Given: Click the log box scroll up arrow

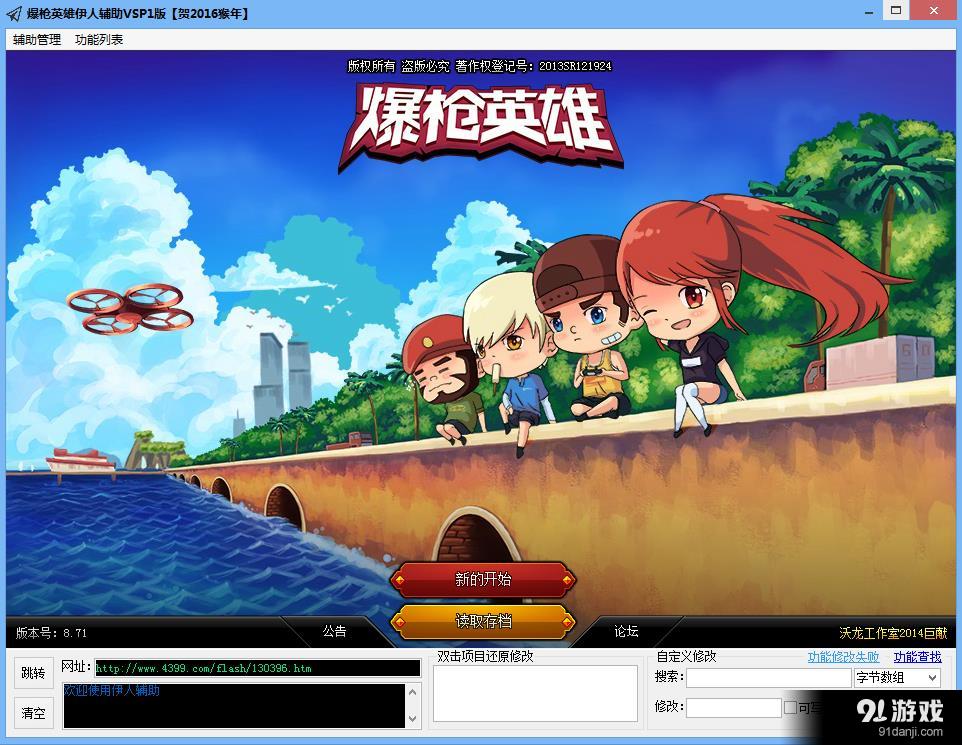Looking at the screenshot, I should click(412, 692).
